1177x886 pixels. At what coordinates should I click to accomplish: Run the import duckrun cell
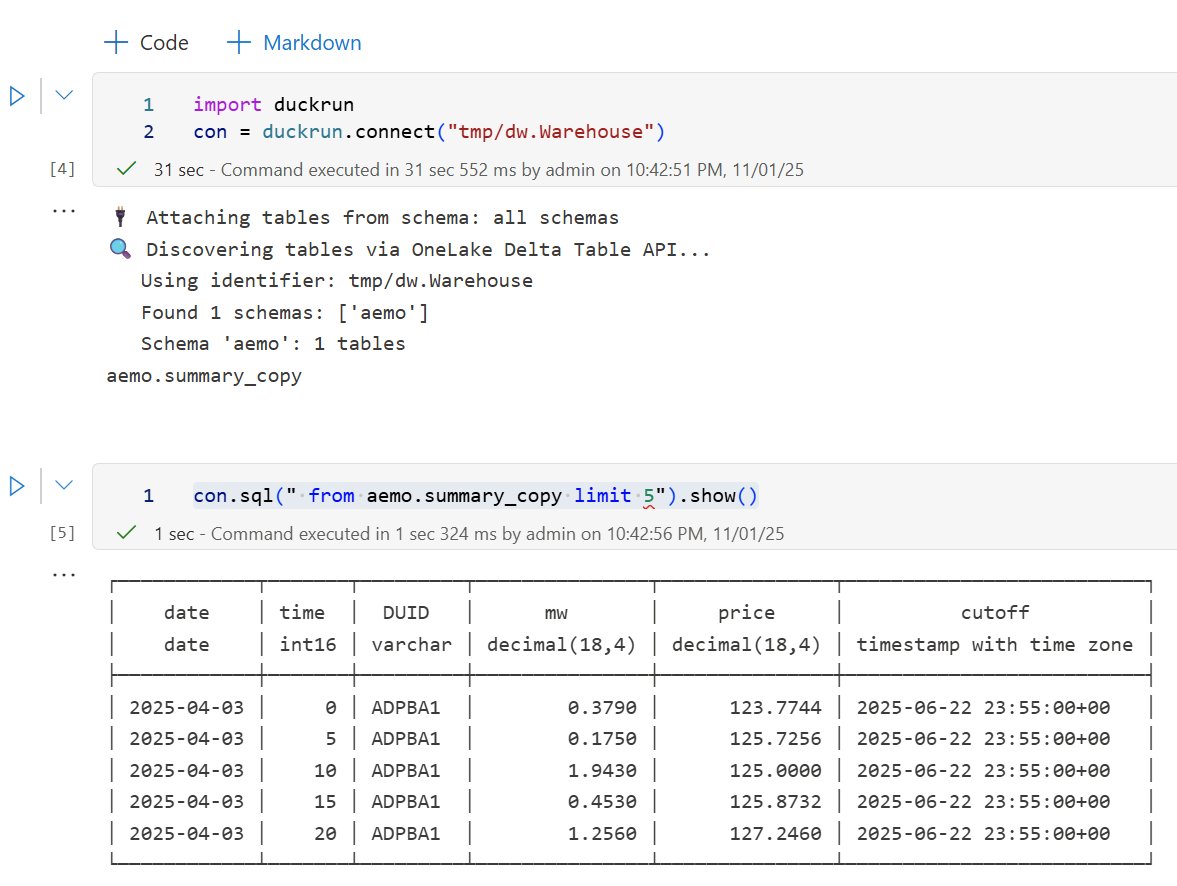click(17, 96)
